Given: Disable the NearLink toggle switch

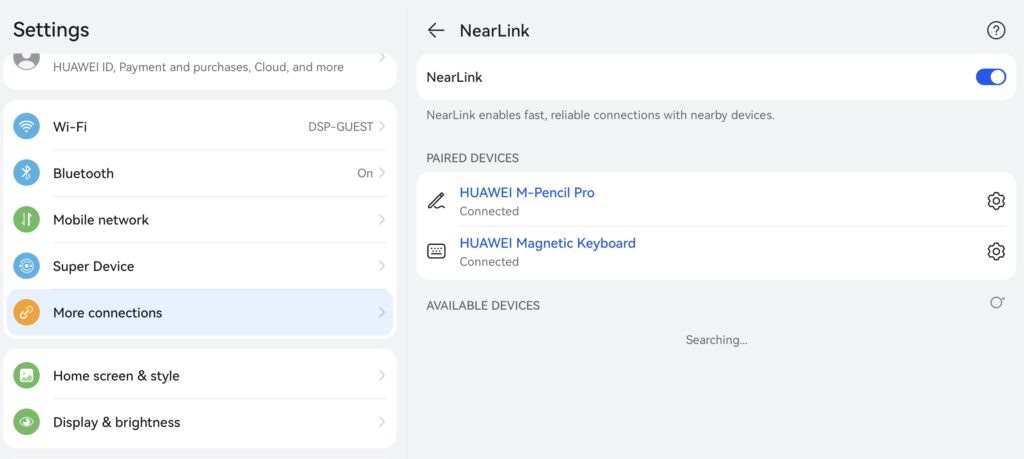Looking at the screenshot, I should 990,77.
